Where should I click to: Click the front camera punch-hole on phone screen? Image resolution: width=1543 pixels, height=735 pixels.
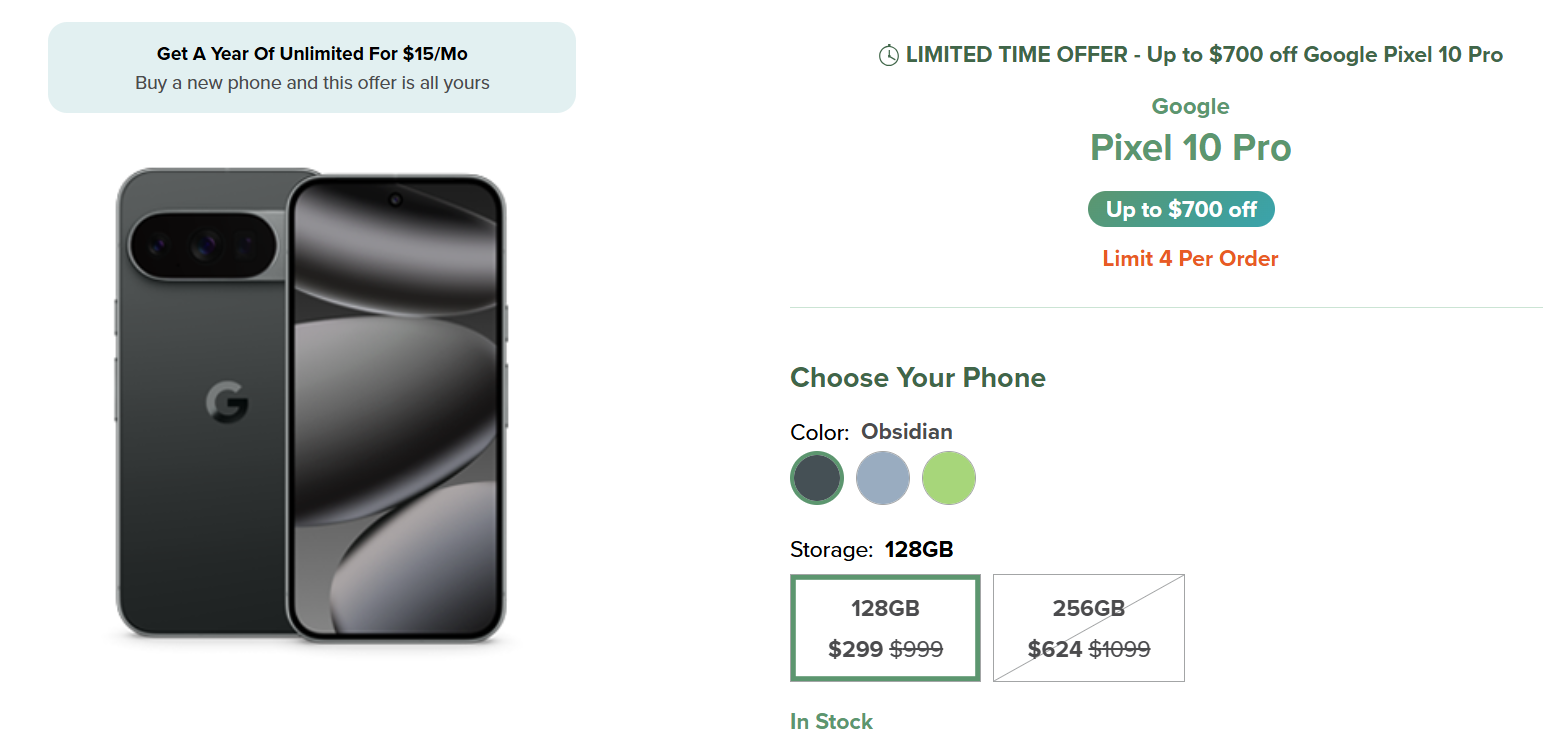pos(396,200)
